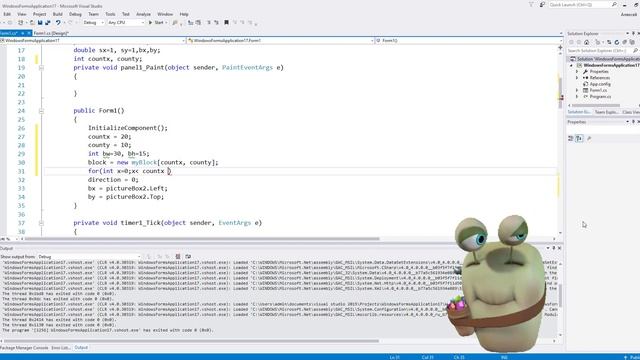The image size is (640, 360).
Task: Click the Save file toolbar icon
Action: point(40,22)
